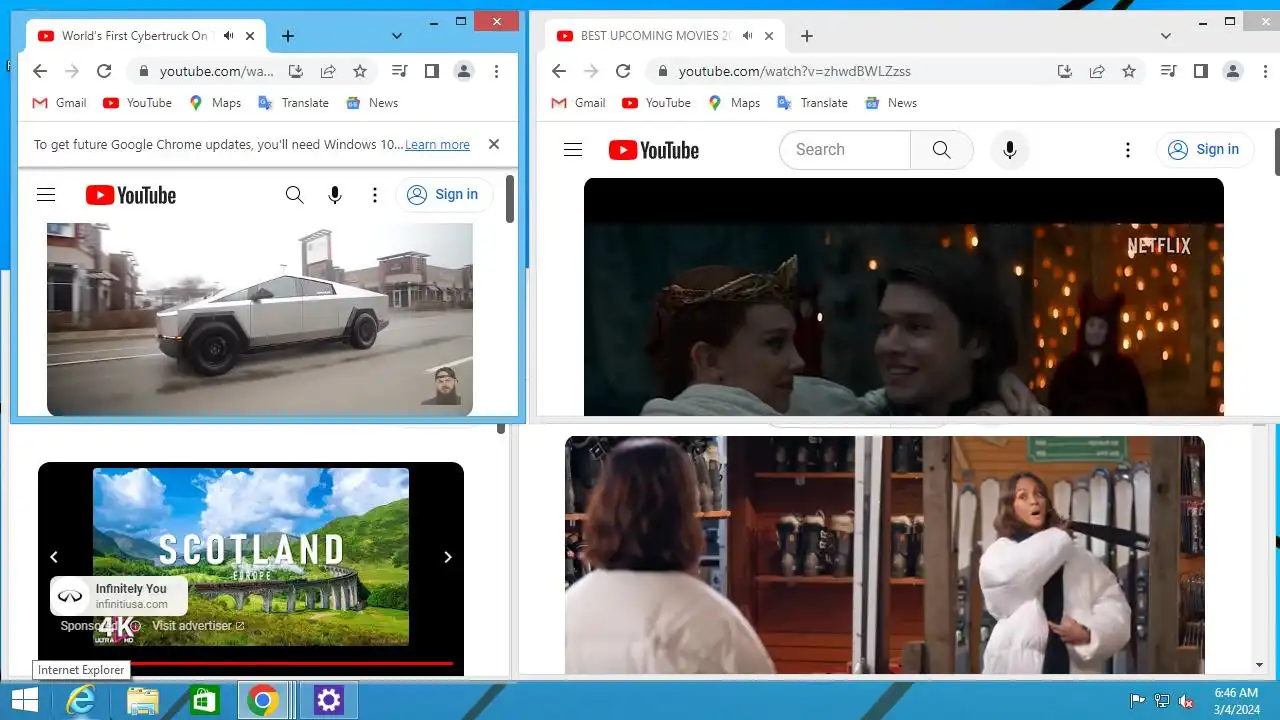Click Sign in button in right window
The height and width of the screenshot is (720, 1280).
(1205, 150)
